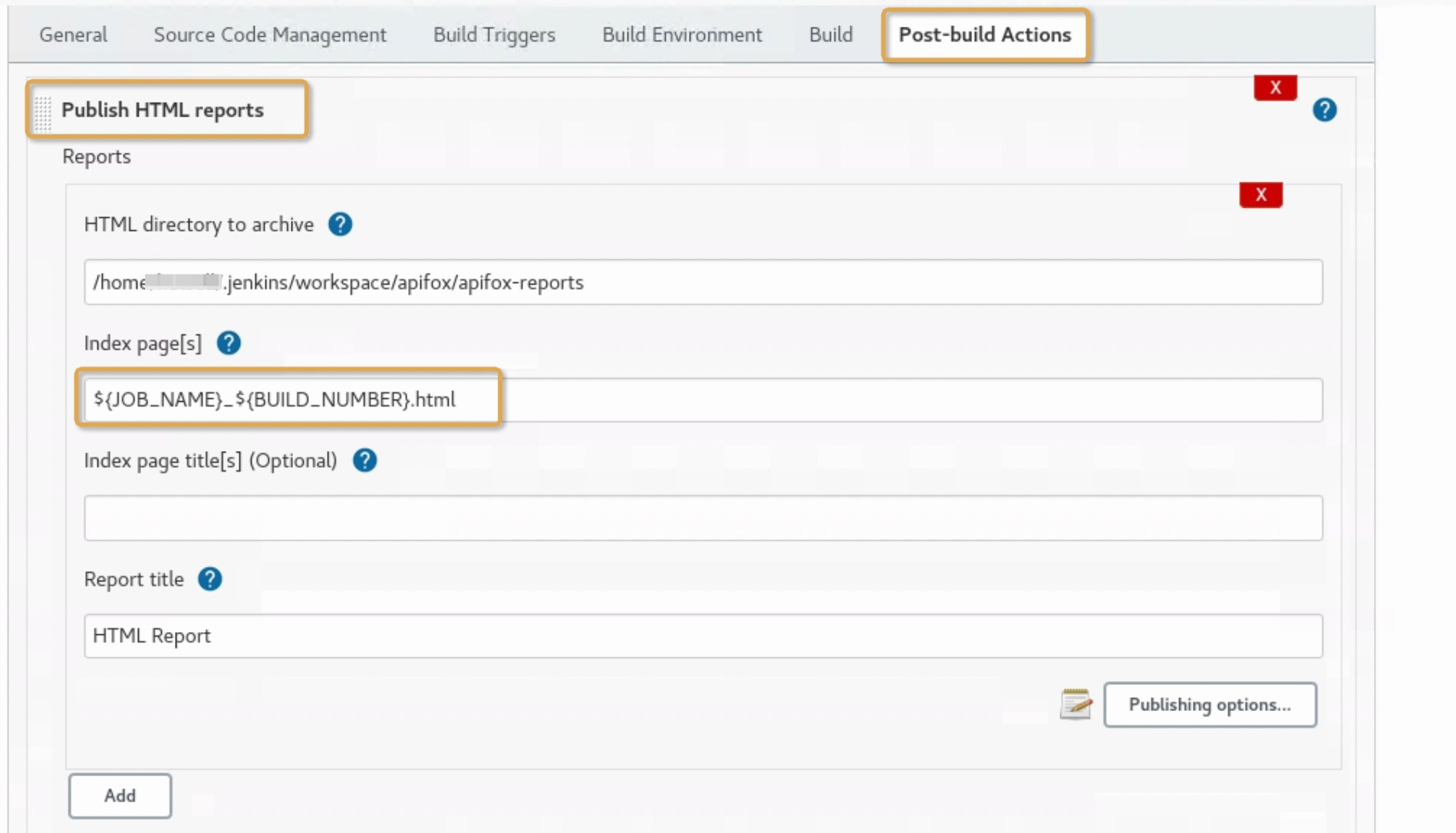Open help for Index page title[s]

click(364, 461)
